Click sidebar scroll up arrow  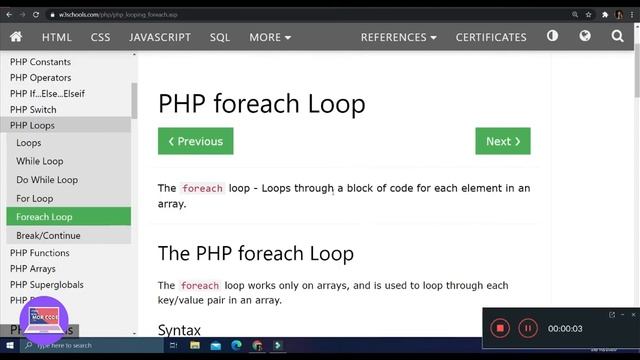click(134, 54)
